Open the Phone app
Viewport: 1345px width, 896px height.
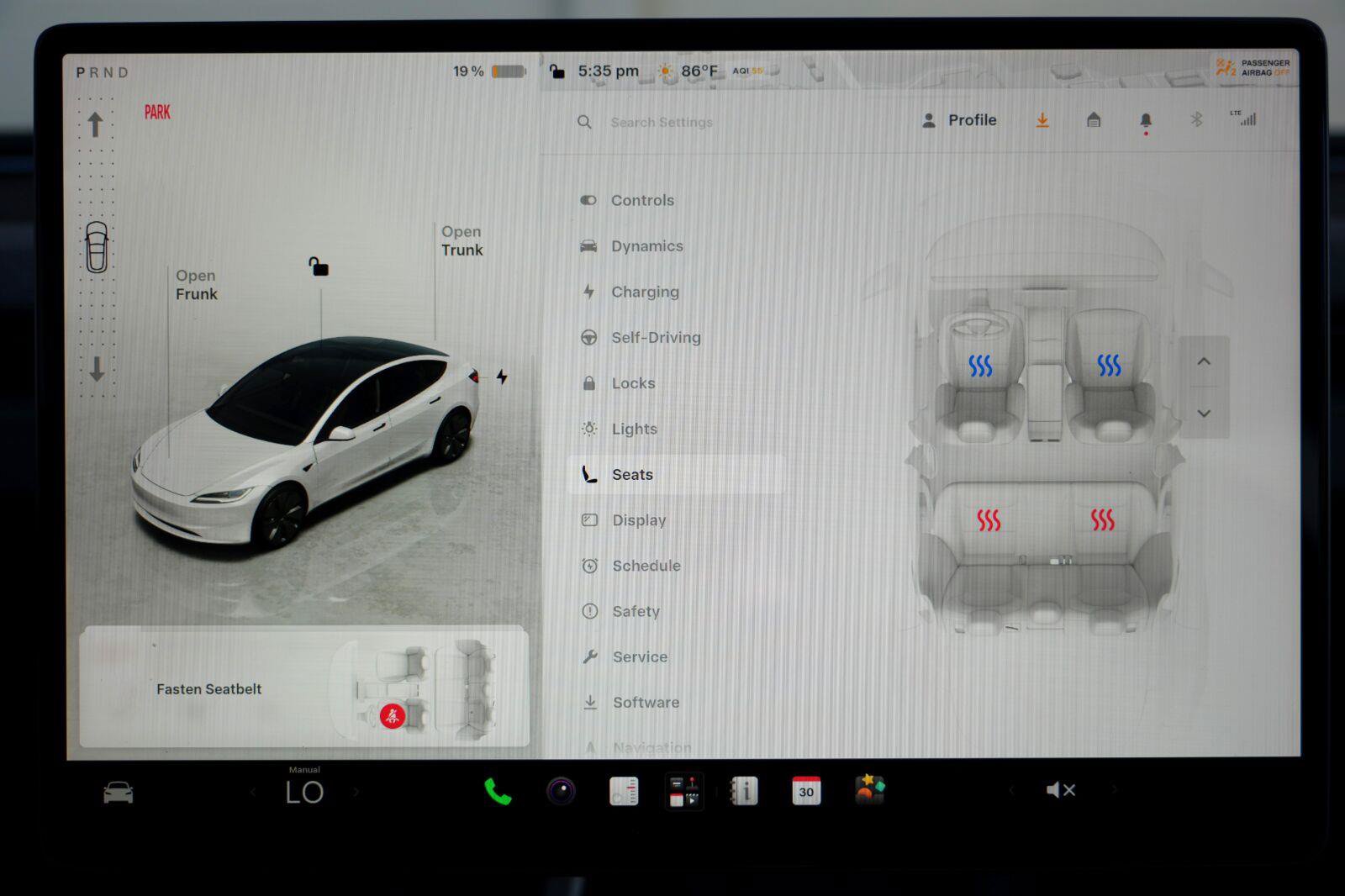click(498, 791)
